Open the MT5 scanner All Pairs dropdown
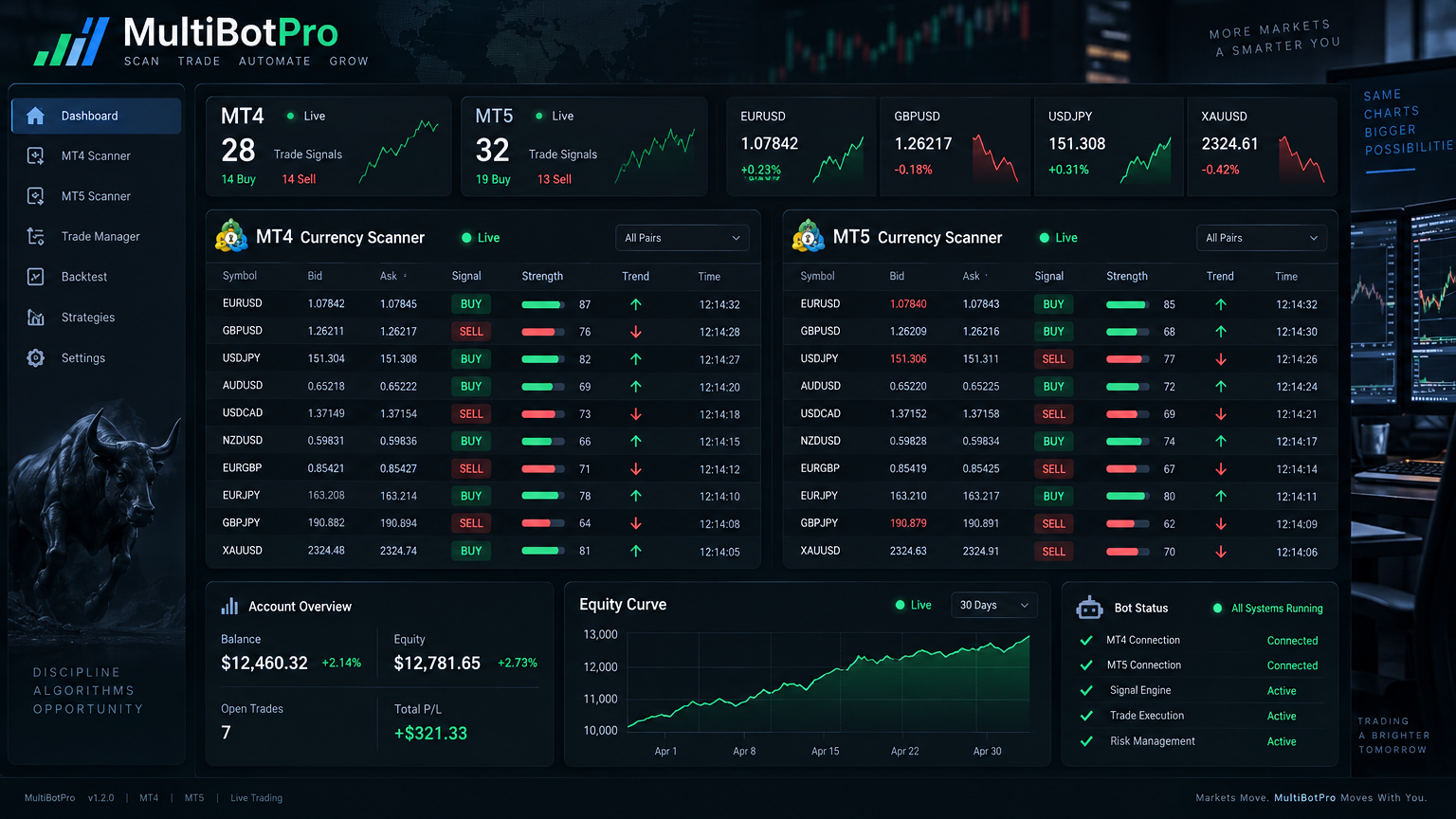Viewport: 1456px width, 819px height. click(x=1262, y=238)
